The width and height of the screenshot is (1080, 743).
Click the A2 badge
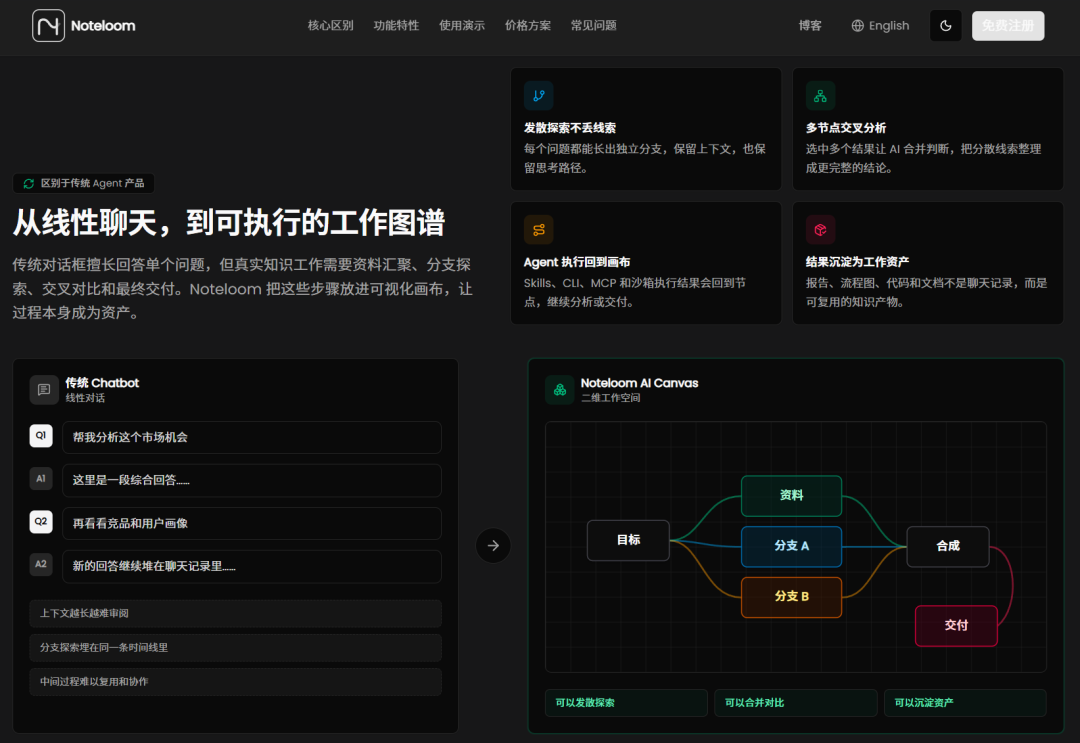click(x=41, y=564)
